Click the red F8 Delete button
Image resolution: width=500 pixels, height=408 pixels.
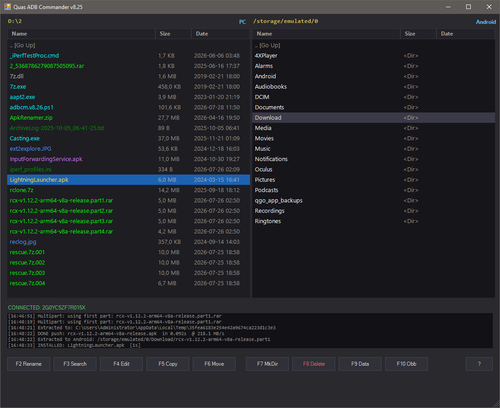pos(314,364)
